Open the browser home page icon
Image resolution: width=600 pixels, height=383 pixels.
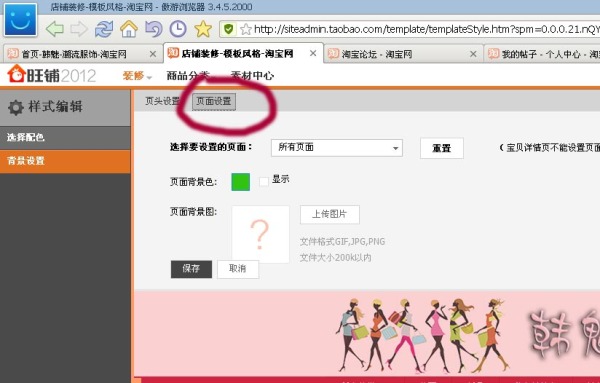[129, 29]
